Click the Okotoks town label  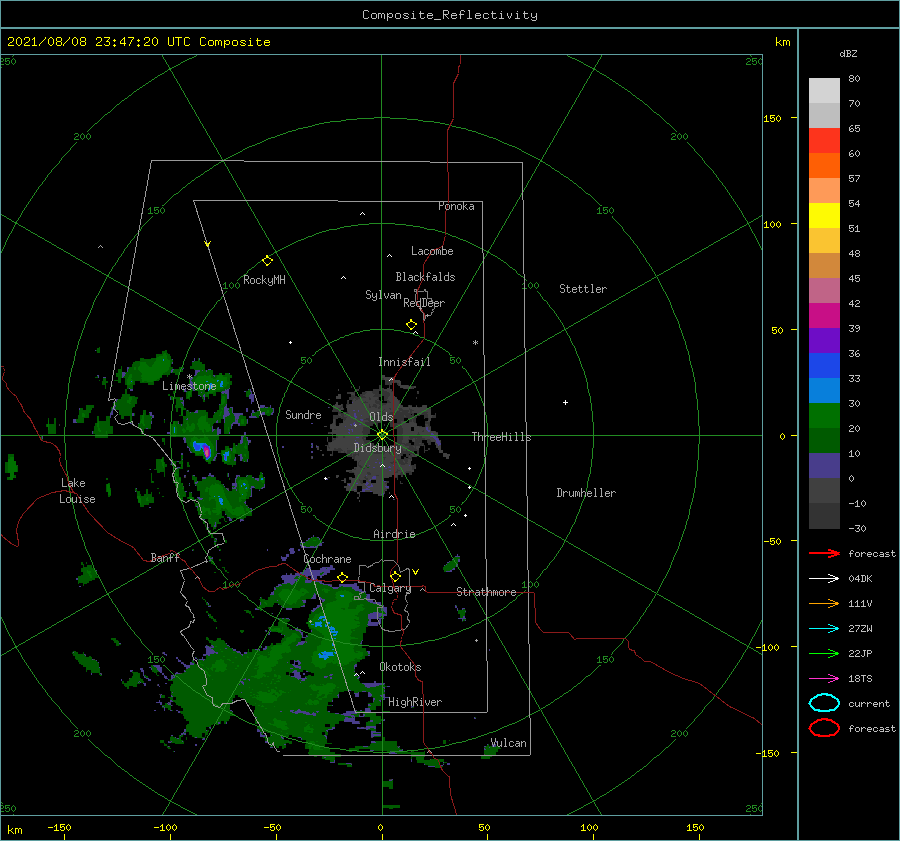point(400,667)
